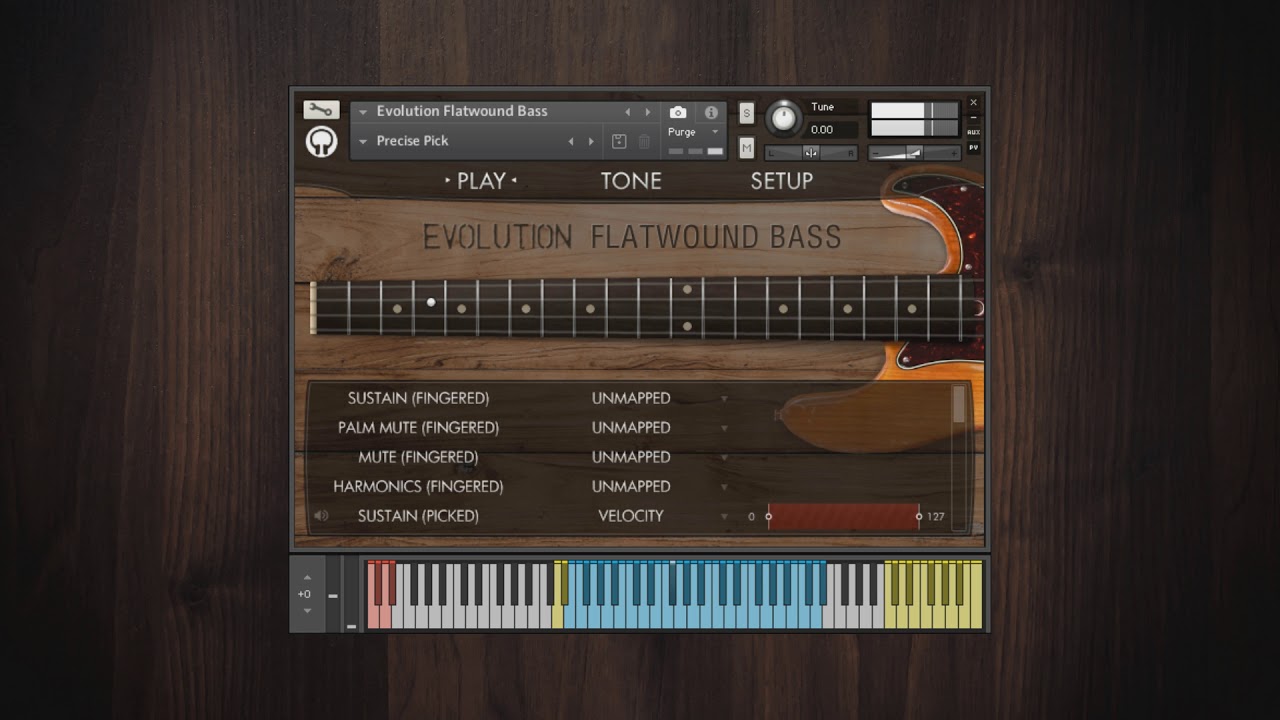Select the previous snapshot arrow beside Precise Pick
The width and height of the screenshot is (1280, 720).
[571, 141]
